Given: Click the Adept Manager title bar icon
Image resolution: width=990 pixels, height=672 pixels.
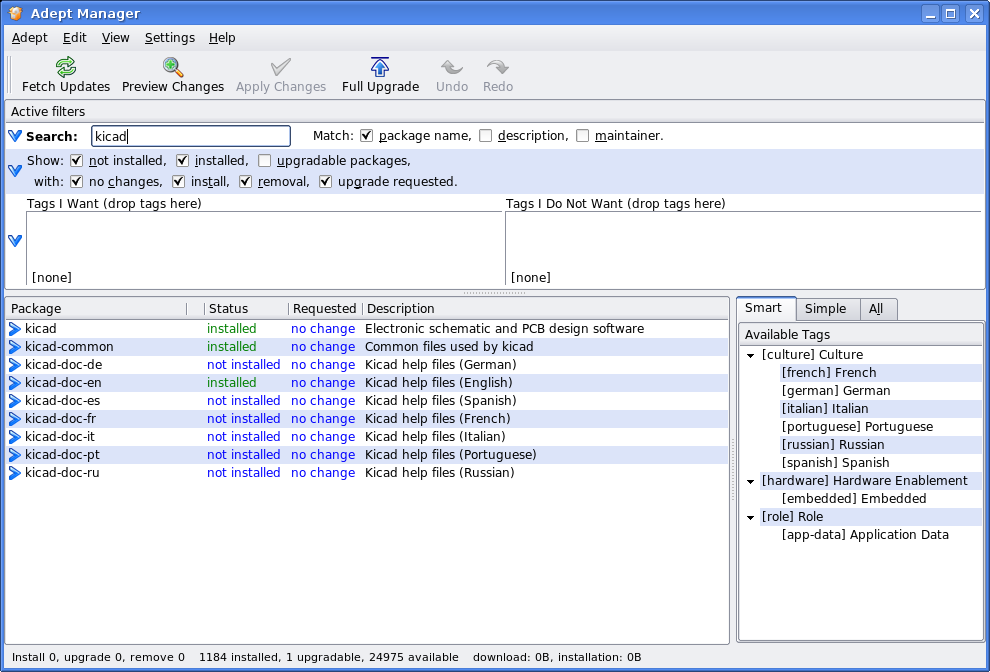Looking at the screenshot, I should 15,14.
